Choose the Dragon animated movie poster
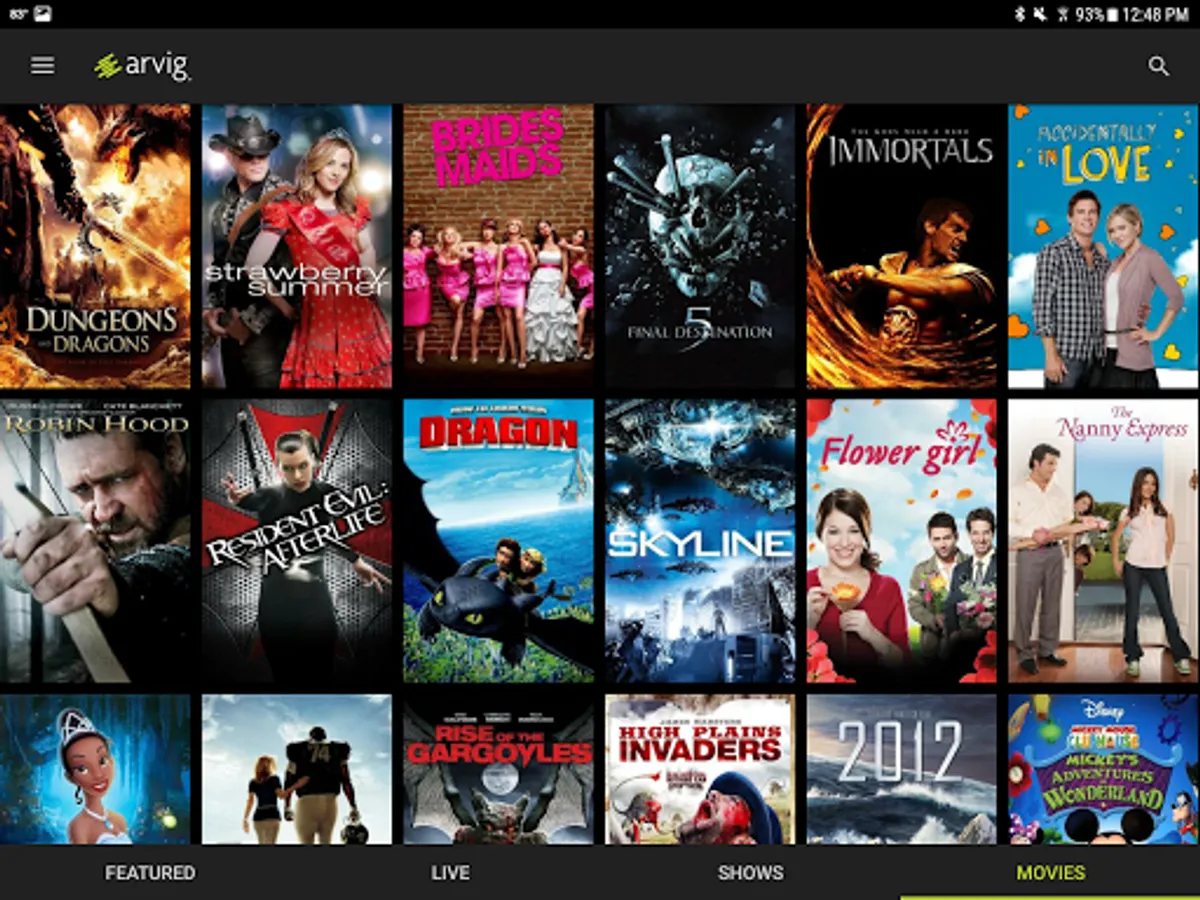The image size is (1200, 900). 499,541
